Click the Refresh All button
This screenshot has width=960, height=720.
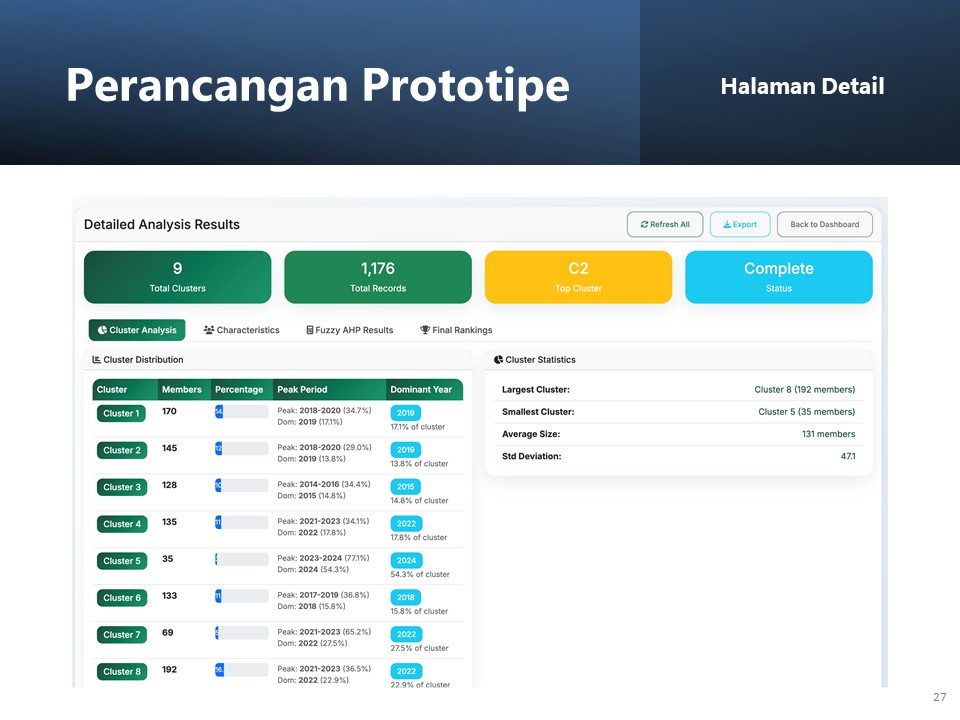[x=665, y=225]
